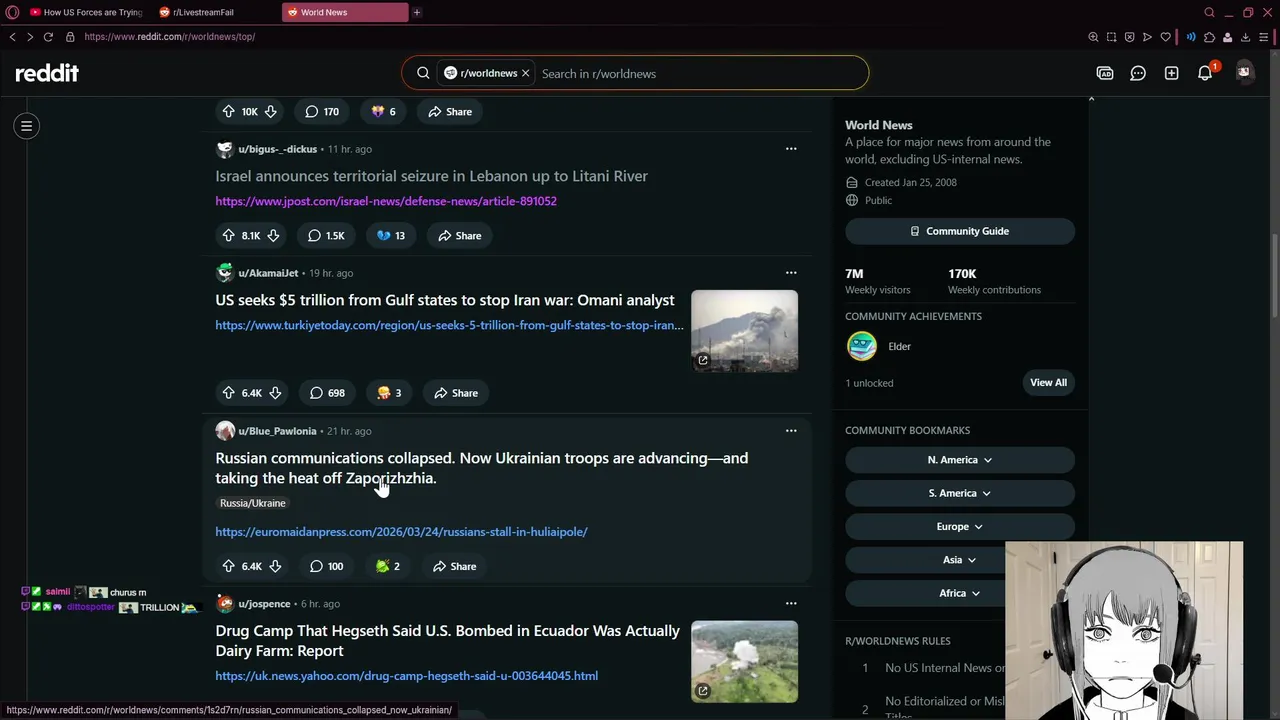This screenshot has width=1280, height=720.
Task: Open options menu for u/jospence post
Action: [x=791, y=604]
